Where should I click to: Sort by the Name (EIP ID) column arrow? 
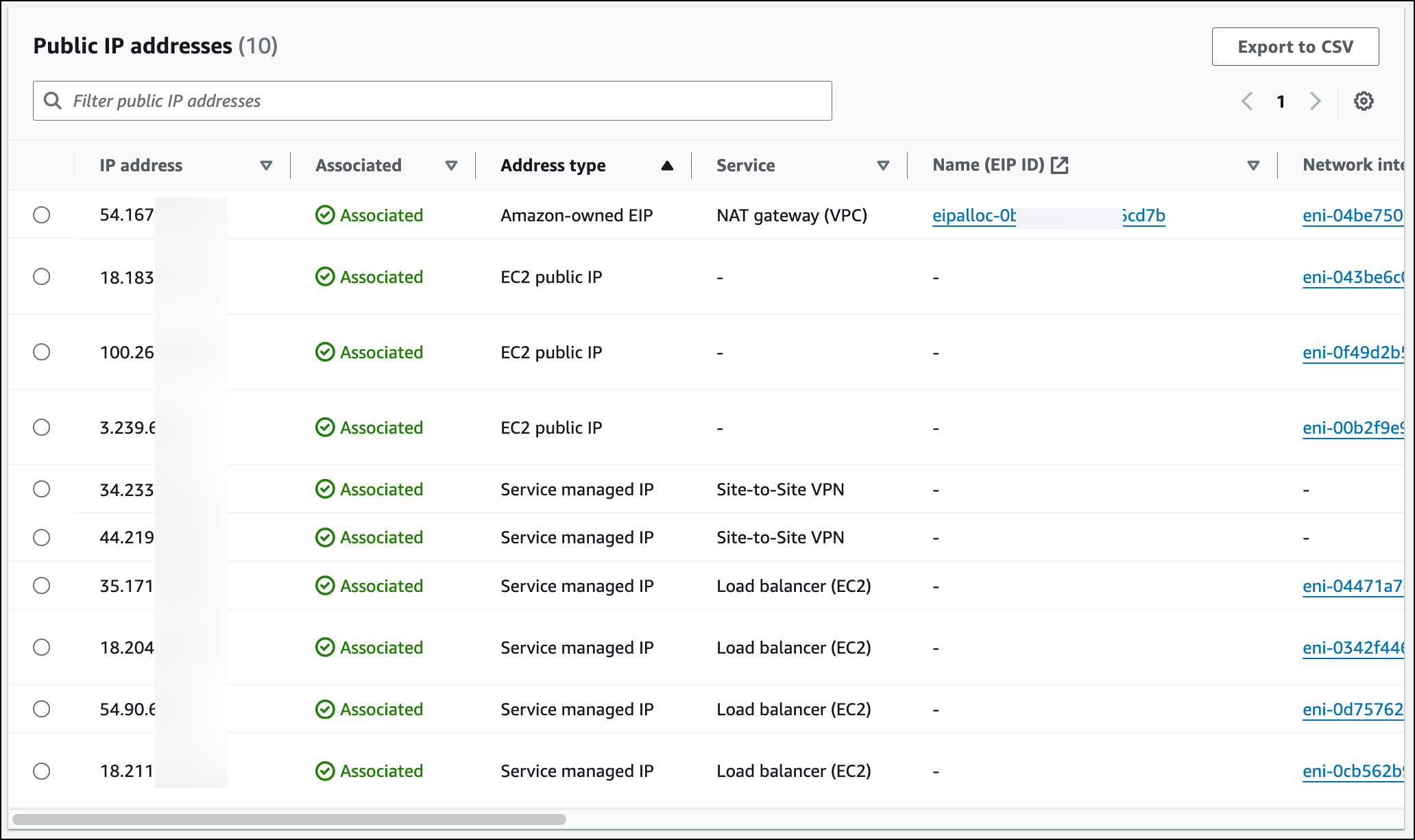coord(1253,166)
